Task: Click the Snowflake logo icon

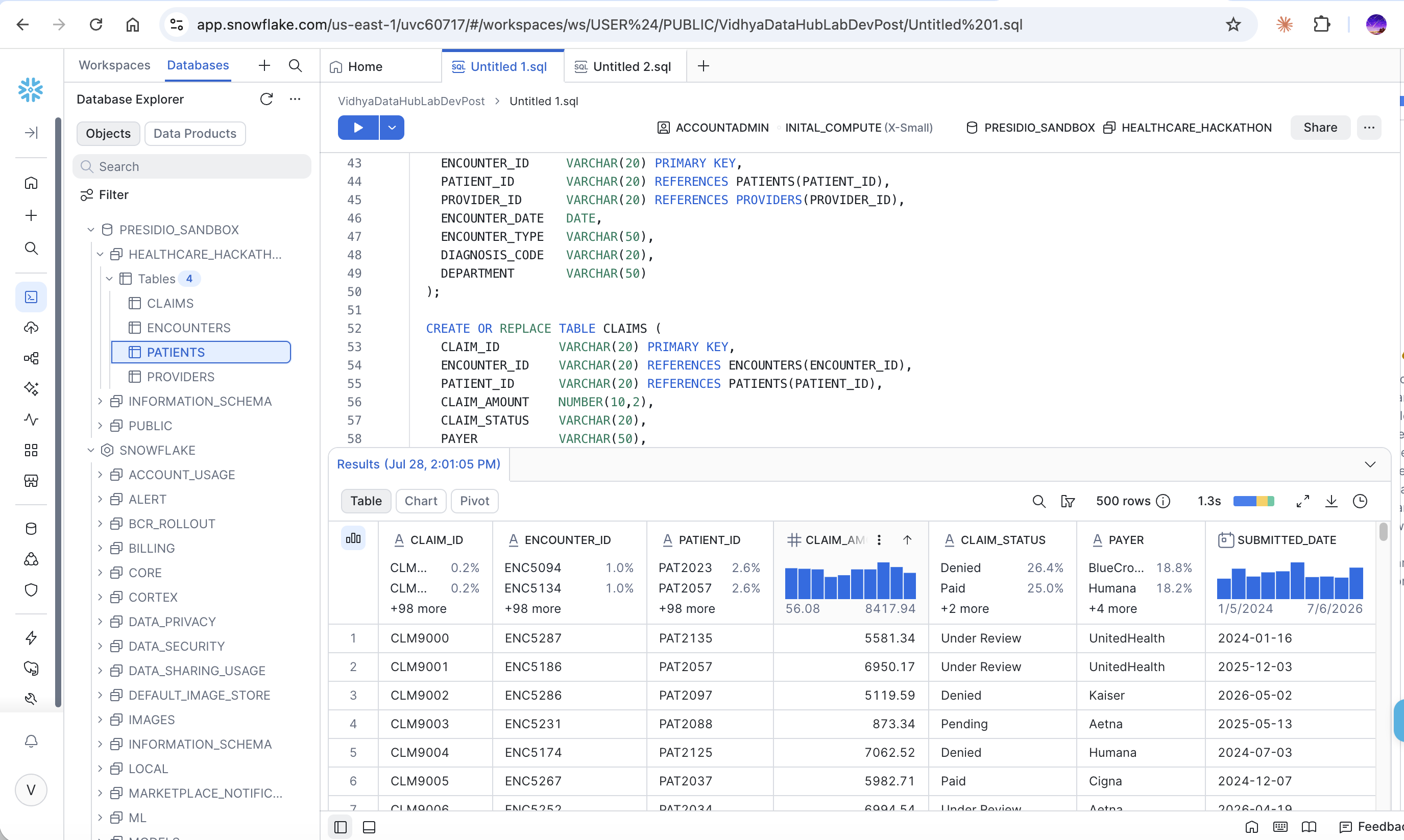Action: coord(31,90)
